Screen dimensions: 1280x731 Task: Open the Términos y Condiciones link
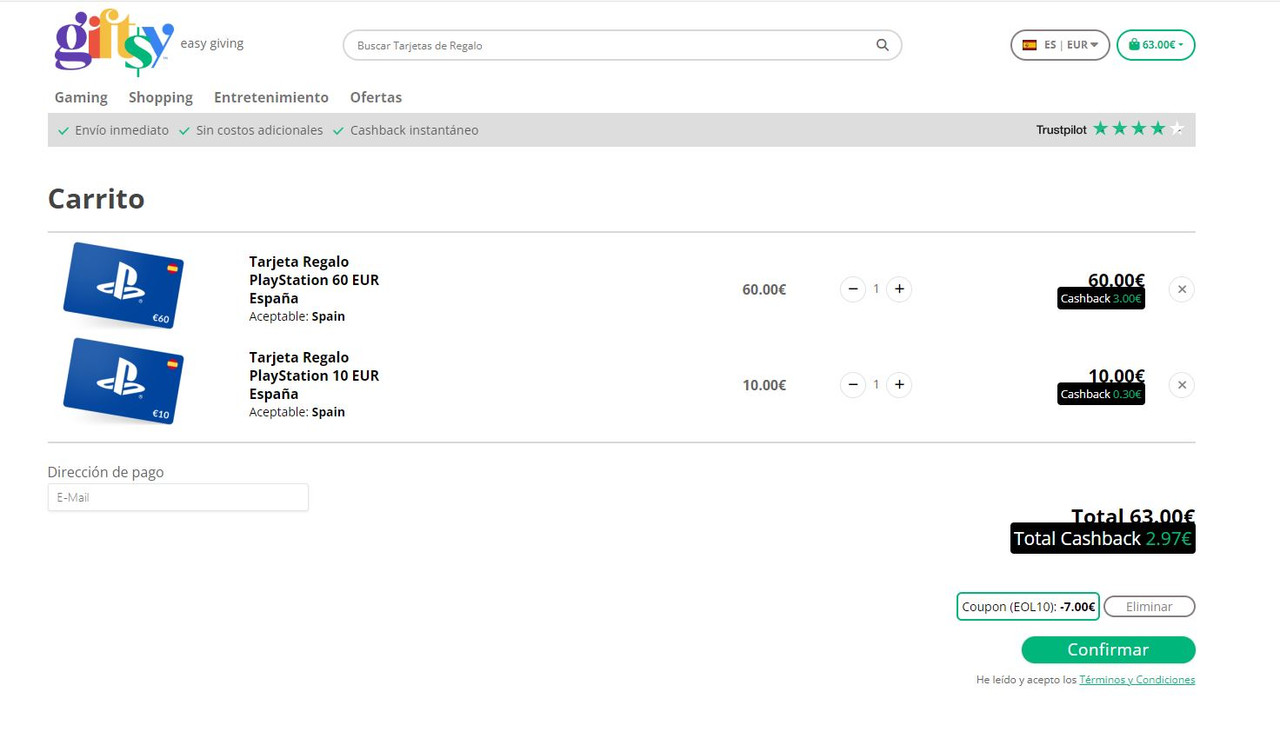pyautogui.click(x=1137, y=680)
